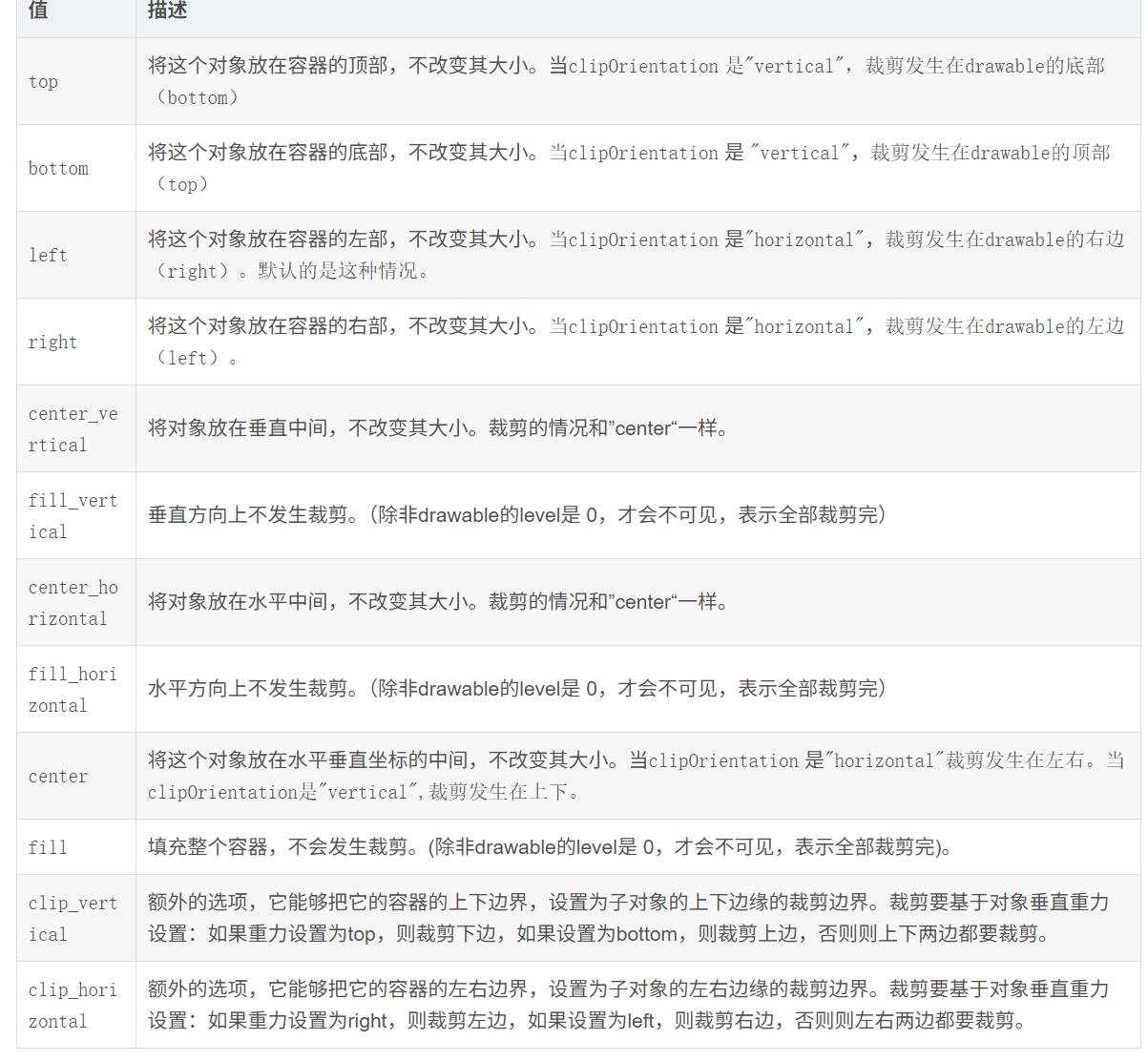Viewport: 1148px width, 1061px height.
Task: Click the clip_vertical description about 上下边界
Action: (x=628, y=918)
